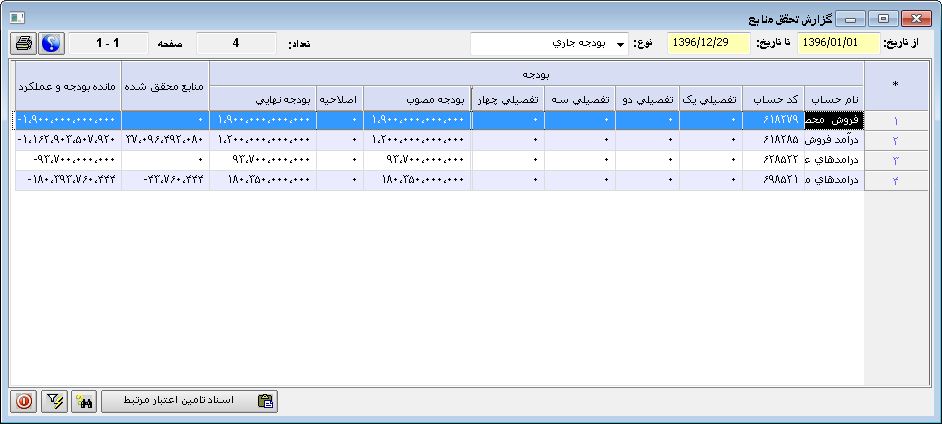Viewport: 942px width, 424px height.
Task: Open help with the blue question mark icon
Action: click(51, 44)
